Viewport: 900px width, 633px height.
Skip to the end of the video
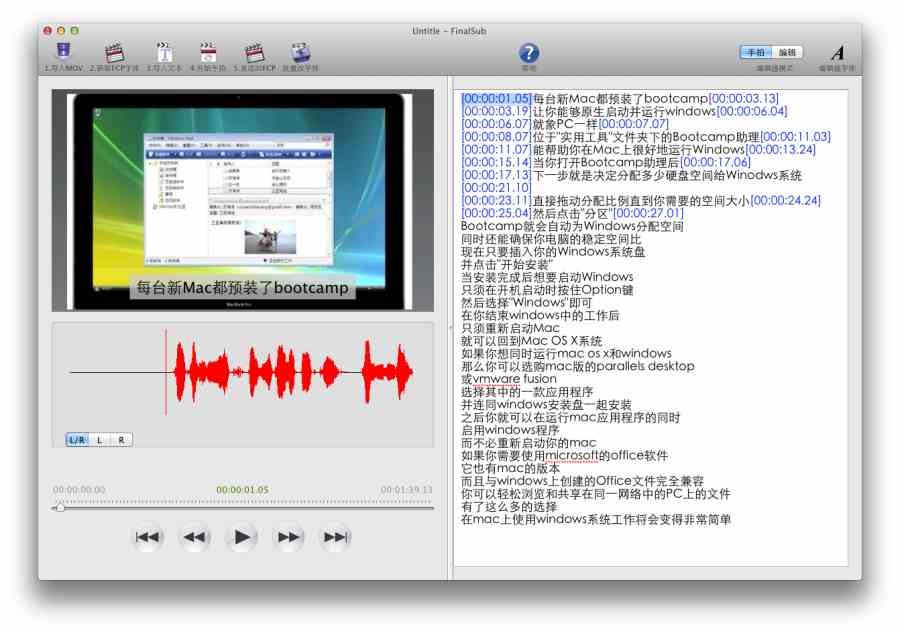coord(335,538)
